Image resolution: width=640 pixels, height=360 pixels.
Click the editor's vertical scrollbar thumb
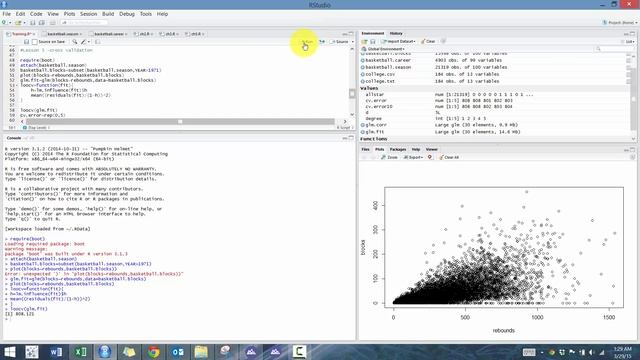coord(352,93)
